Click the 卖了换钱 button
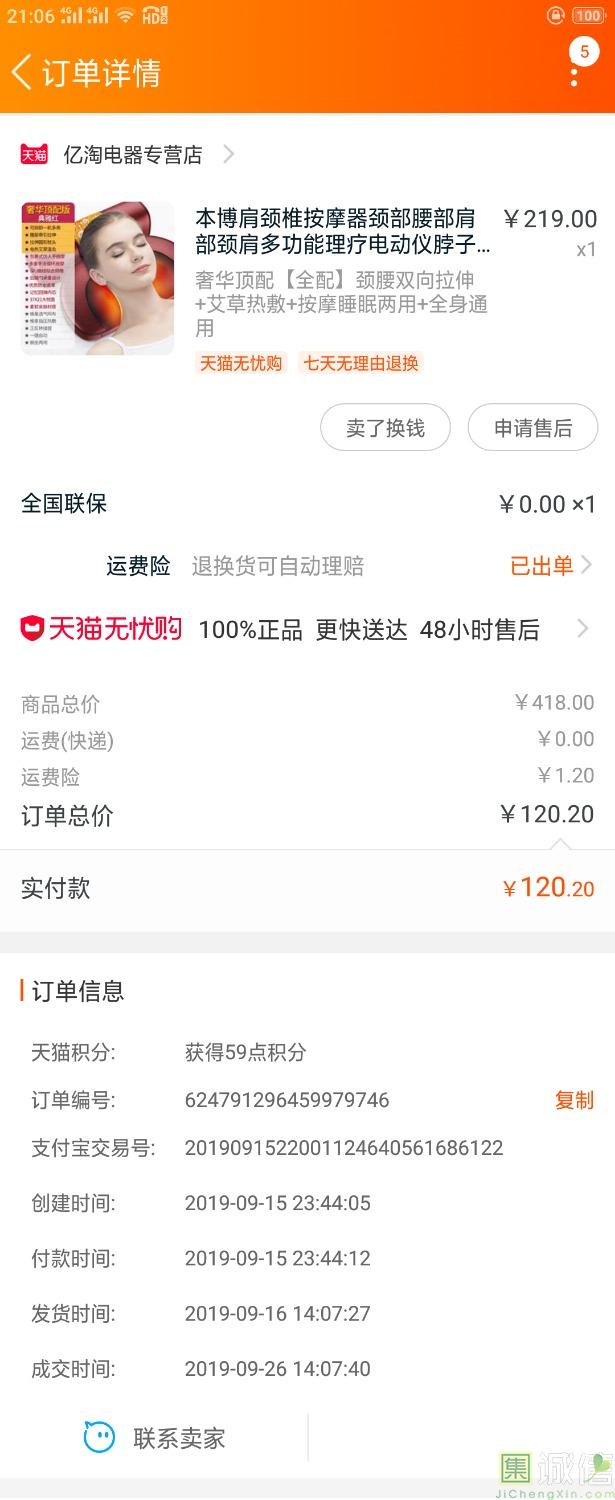The height and width of the screenshot is (1500, 615). (385, 428)
